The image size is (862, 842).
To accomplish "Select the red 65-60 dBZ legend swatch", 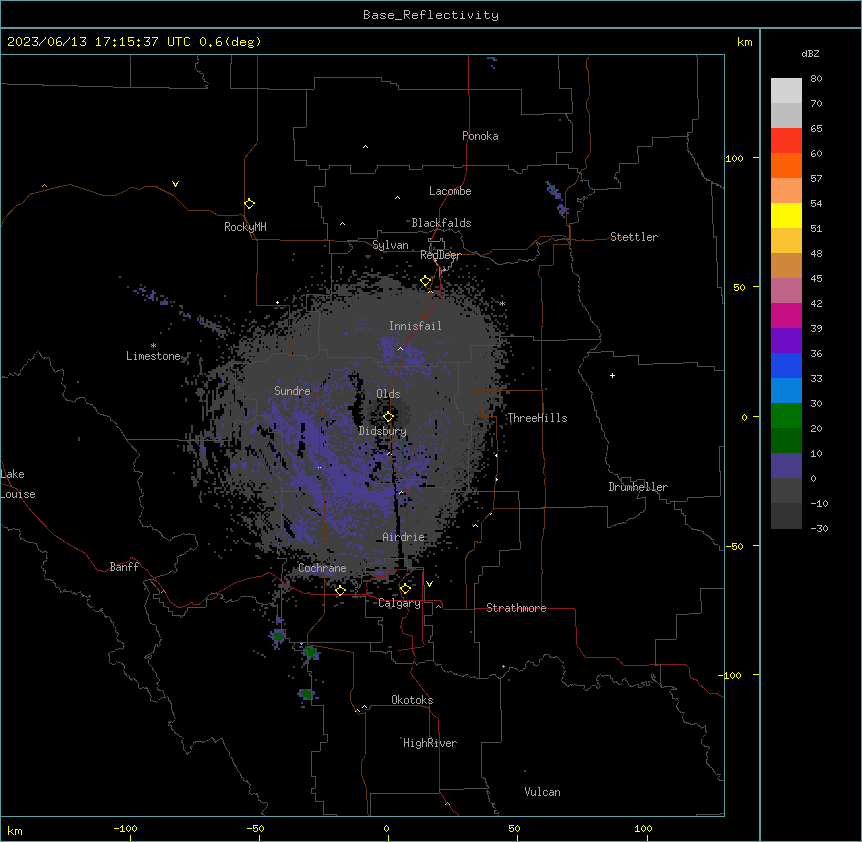I will 786,140.
